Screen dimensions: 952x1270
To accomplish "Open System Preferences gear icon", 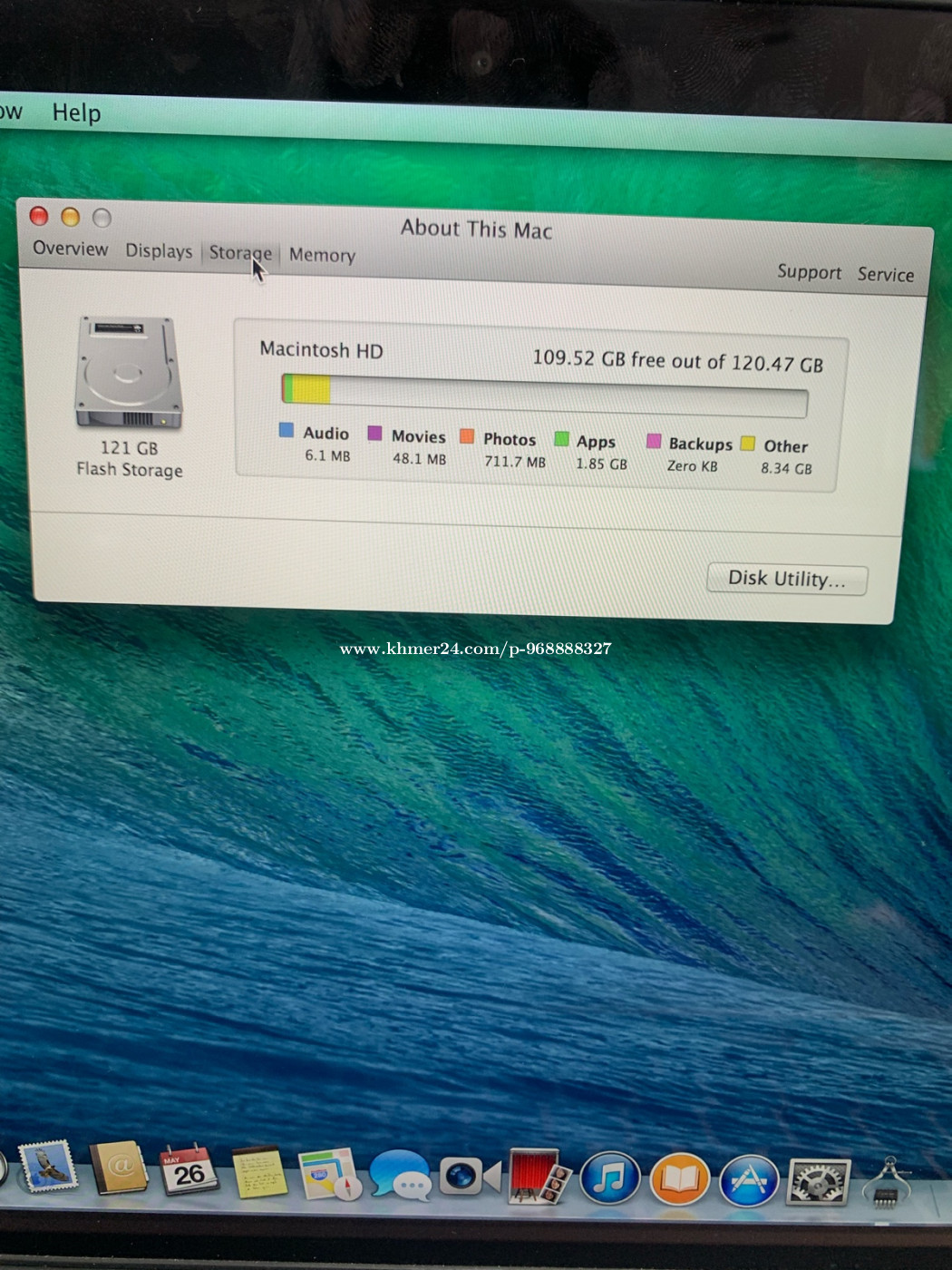I will pyautogui.click(x=819, y=1183).
